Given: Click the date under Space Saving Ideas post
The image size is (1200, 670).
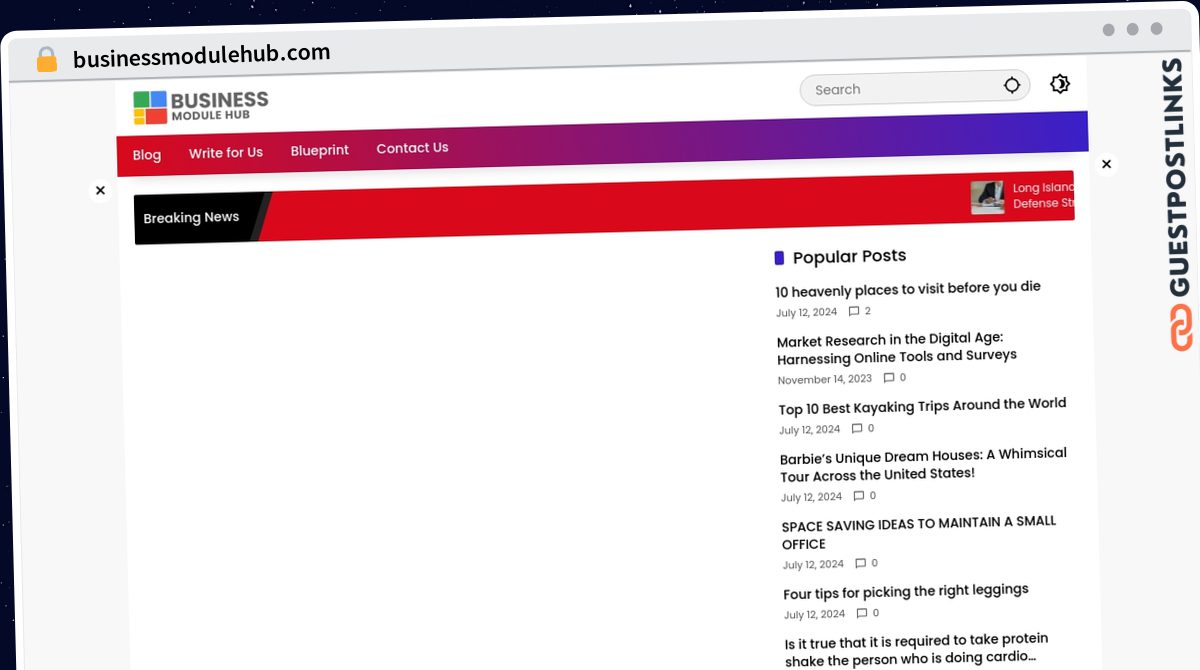Looking at the screenshot, I should pos(813,565).
